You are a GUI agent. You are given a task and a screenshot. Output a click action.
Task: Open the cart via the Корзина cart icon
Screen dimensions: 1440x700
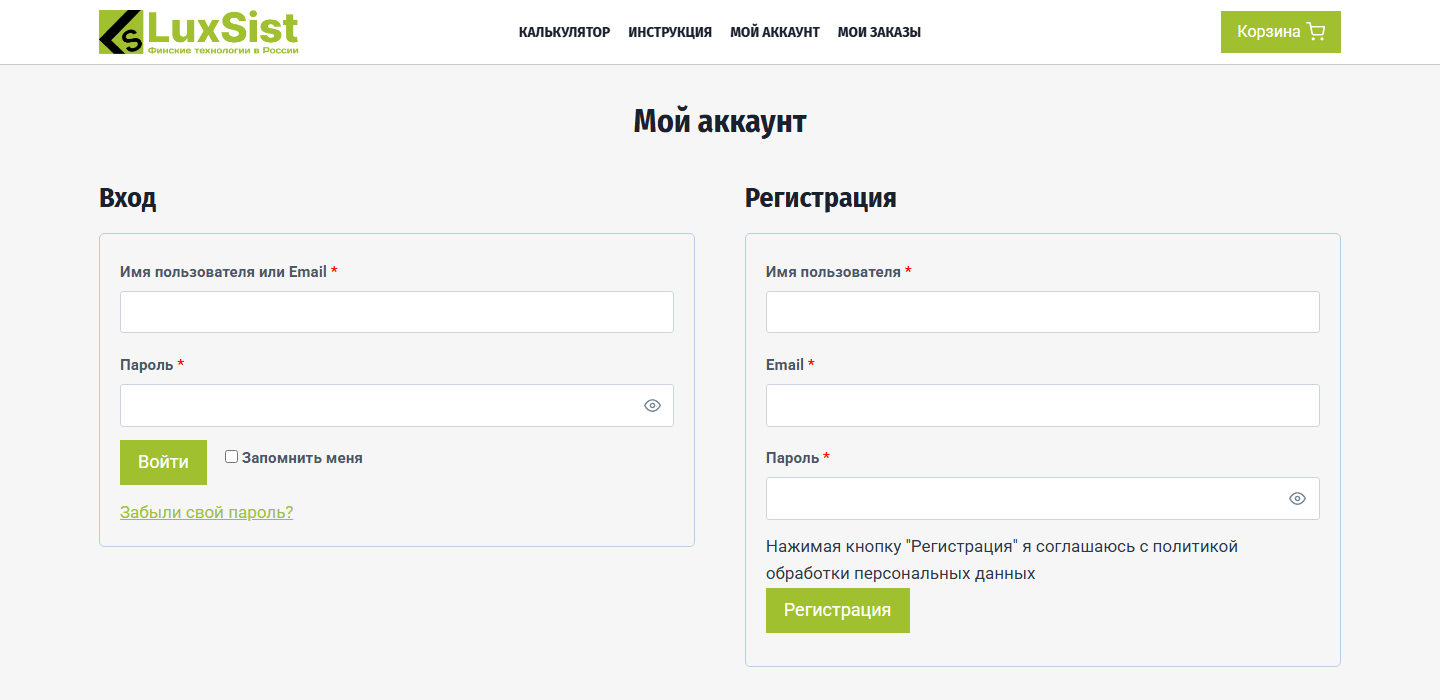click(1280, 32)
